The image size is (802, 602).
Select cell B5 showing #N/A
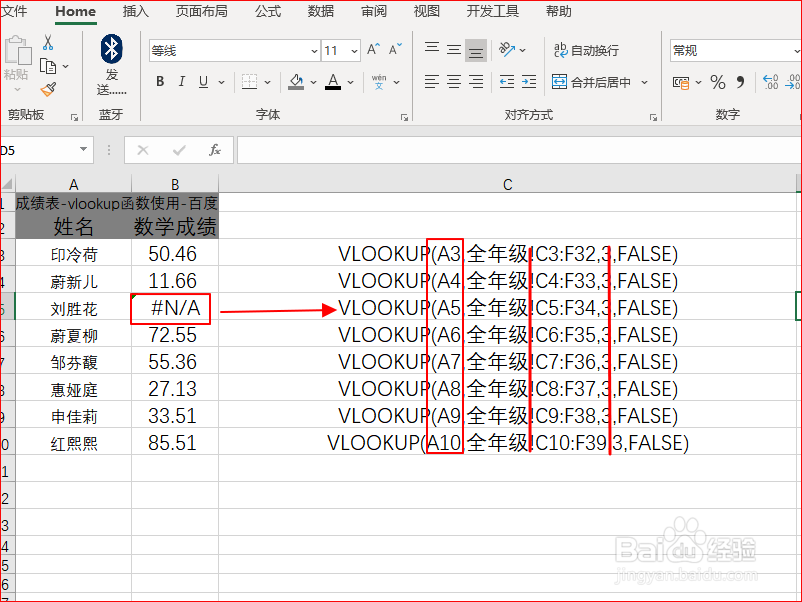[x=175, y=308]
